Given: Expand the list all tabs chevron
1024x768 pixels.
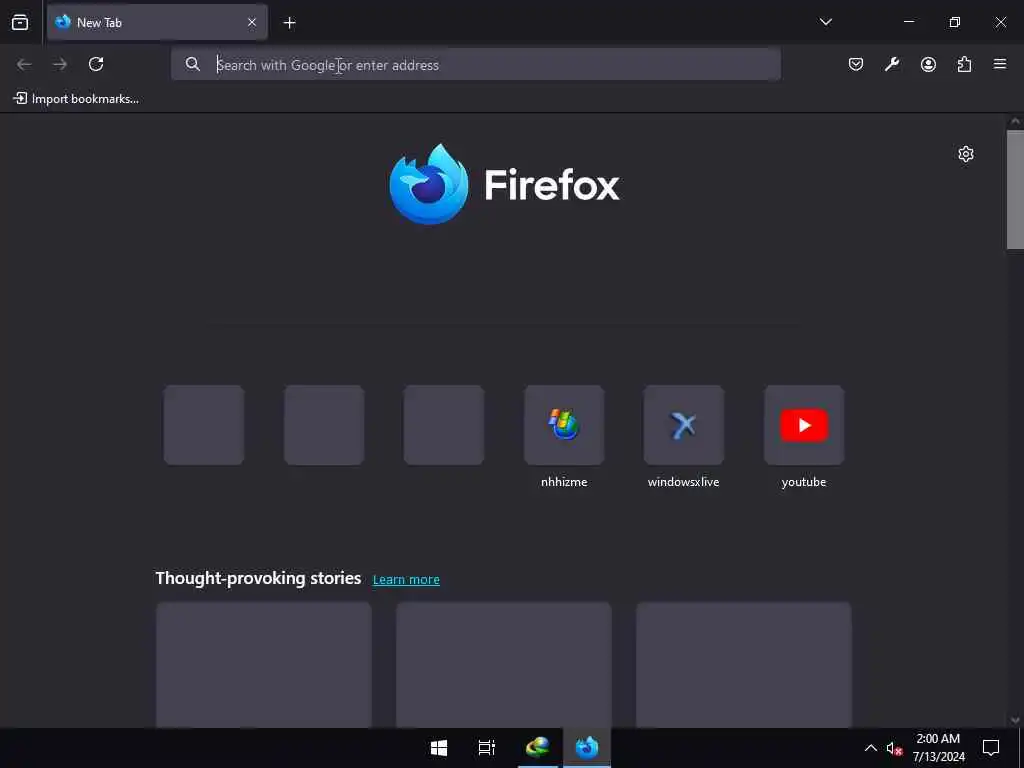Looking at the screenshot, I should click(825, 22).
